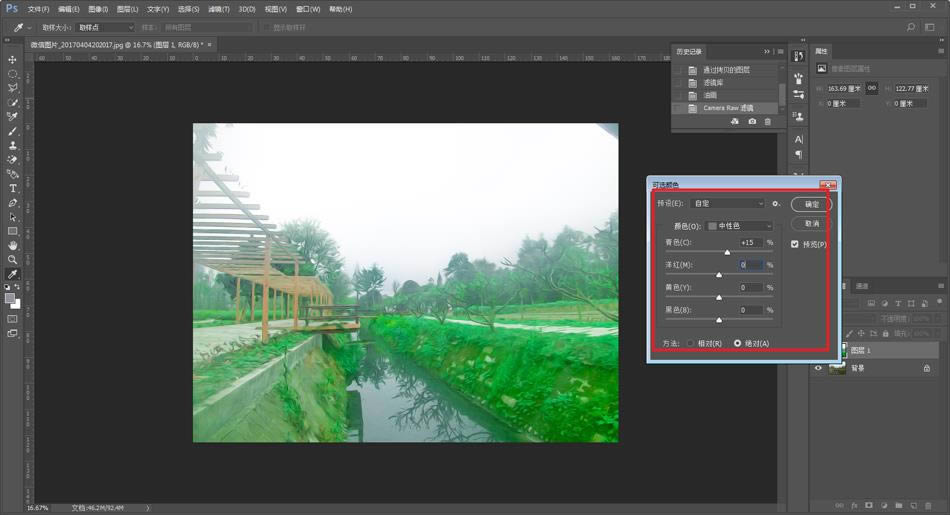This screenshot has height=515, width=950.
Task: Click the trash icon in History panel
Action: click(768, 121)
